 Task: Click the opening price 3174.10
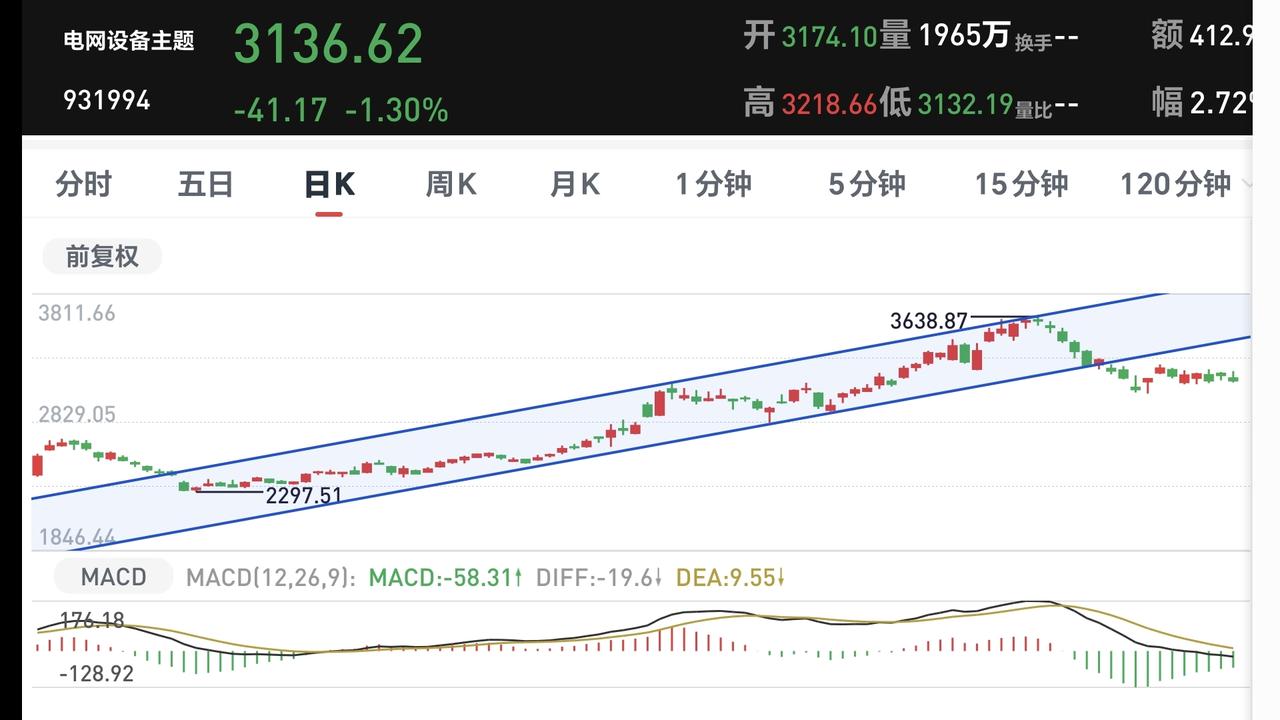(x=829, y=38)
